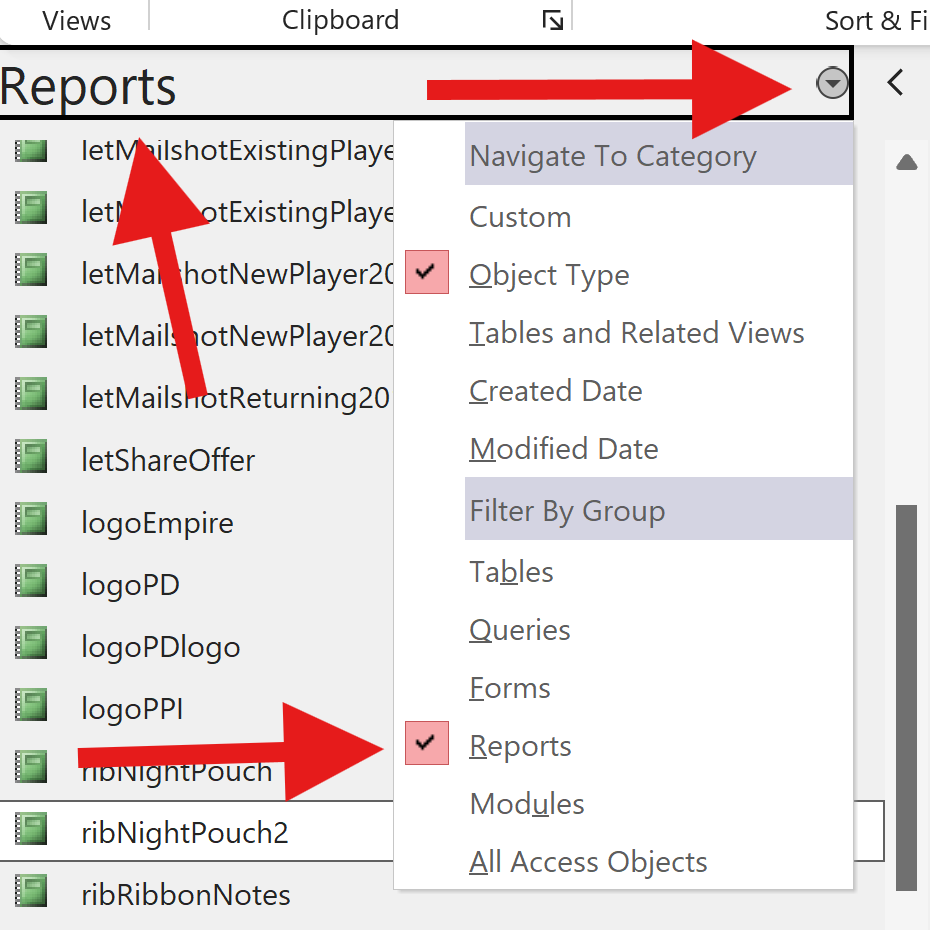
Task: Toggle the checked Object Type category
Action: tap(549, 274)
